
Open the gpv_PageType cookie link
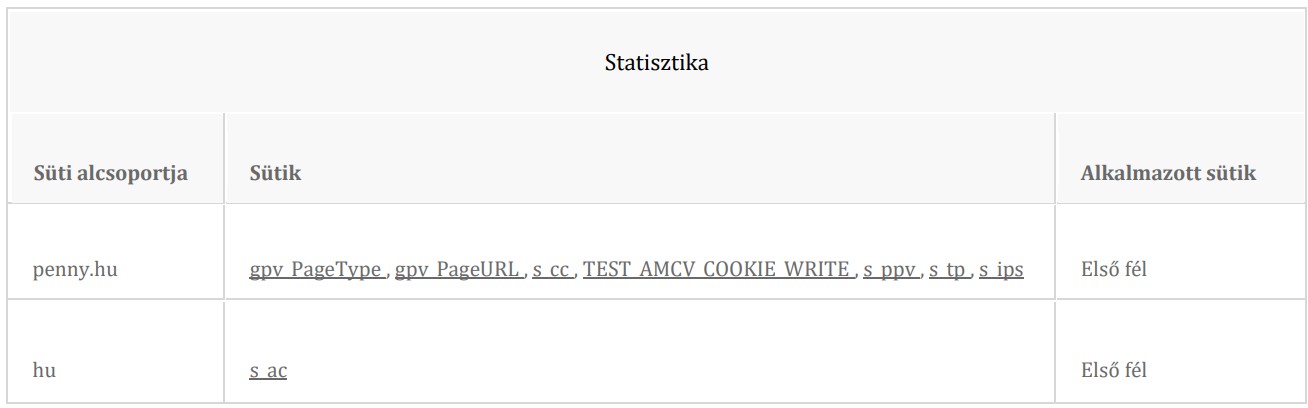click(317, 269)
